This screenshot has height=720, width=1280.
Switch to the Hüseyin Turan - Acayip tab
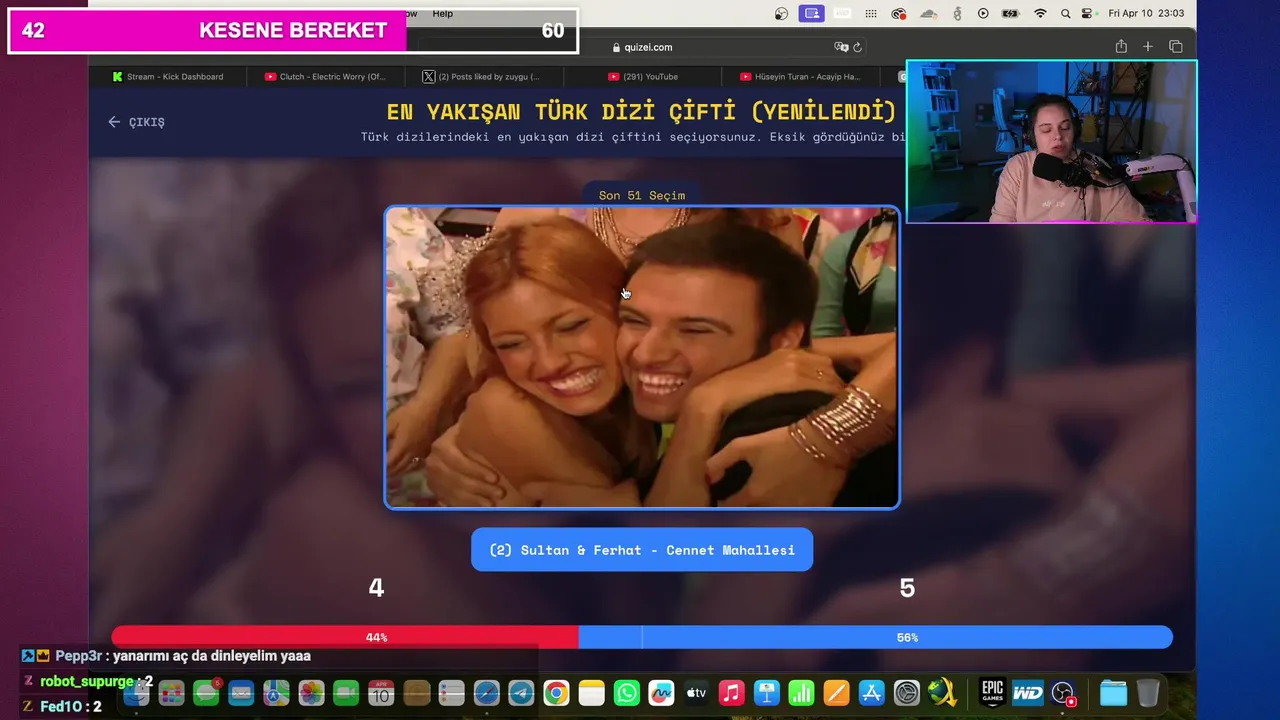point(800,76)
